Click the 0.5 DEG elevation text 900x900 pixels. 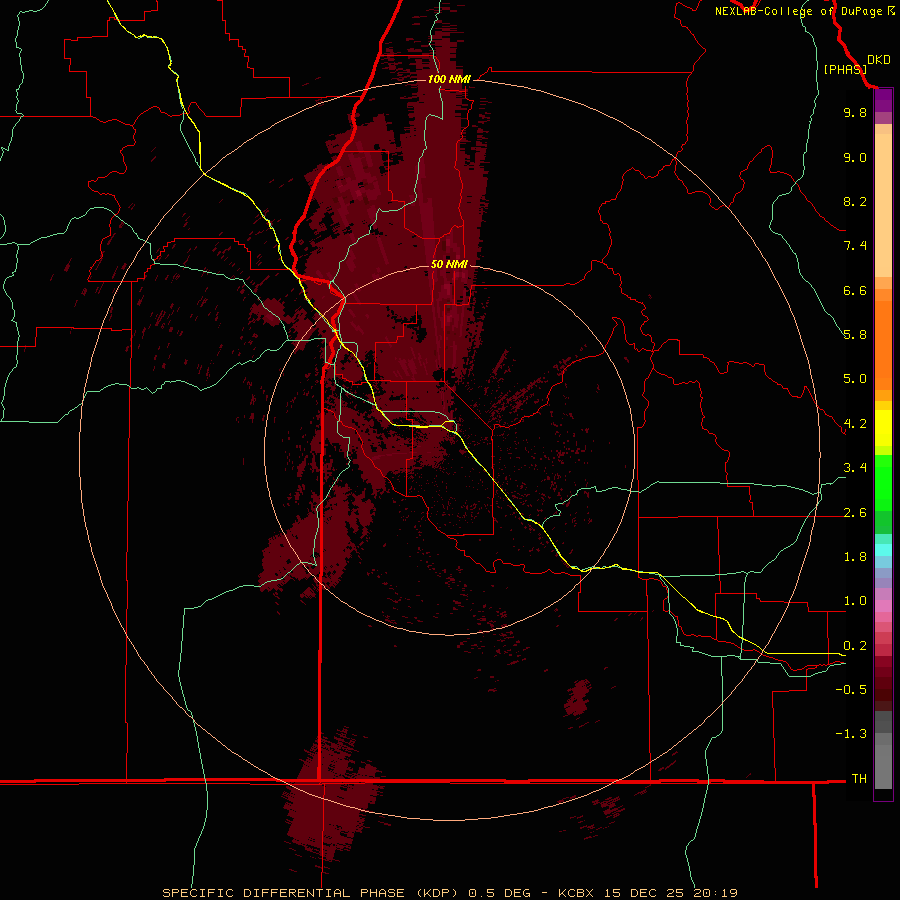coord(498,893)
